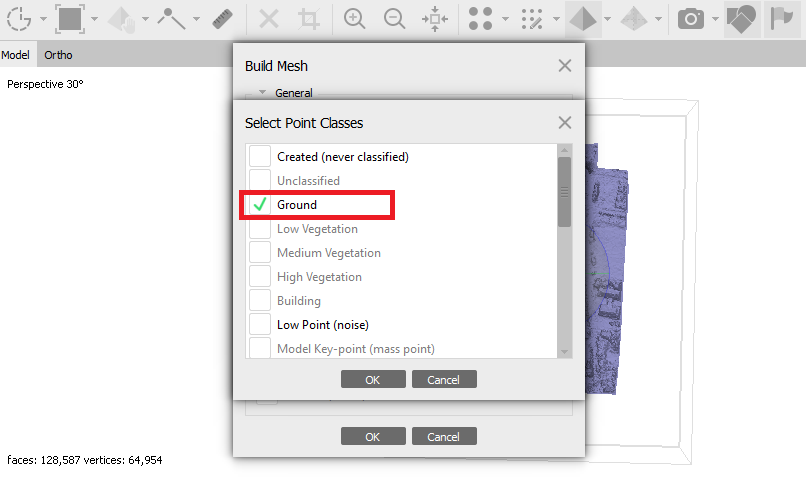Click Cancel in Build Mesh dialog
The height and width of the screenshot is (479, 806).
(x=444, y=436)
